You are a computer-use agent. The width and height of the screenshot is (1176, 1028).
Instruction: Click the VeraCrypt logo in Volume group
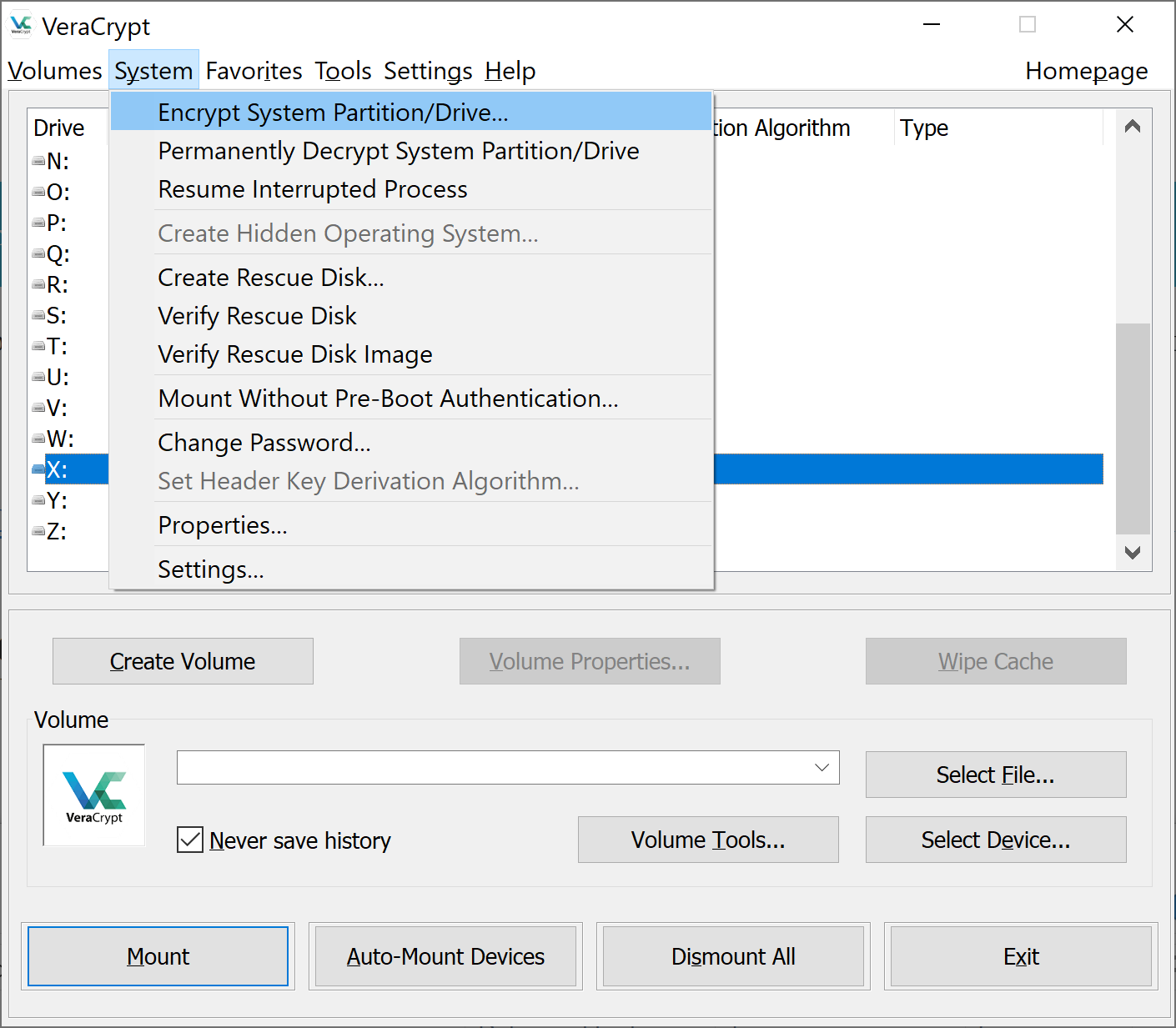pos(94,795)
